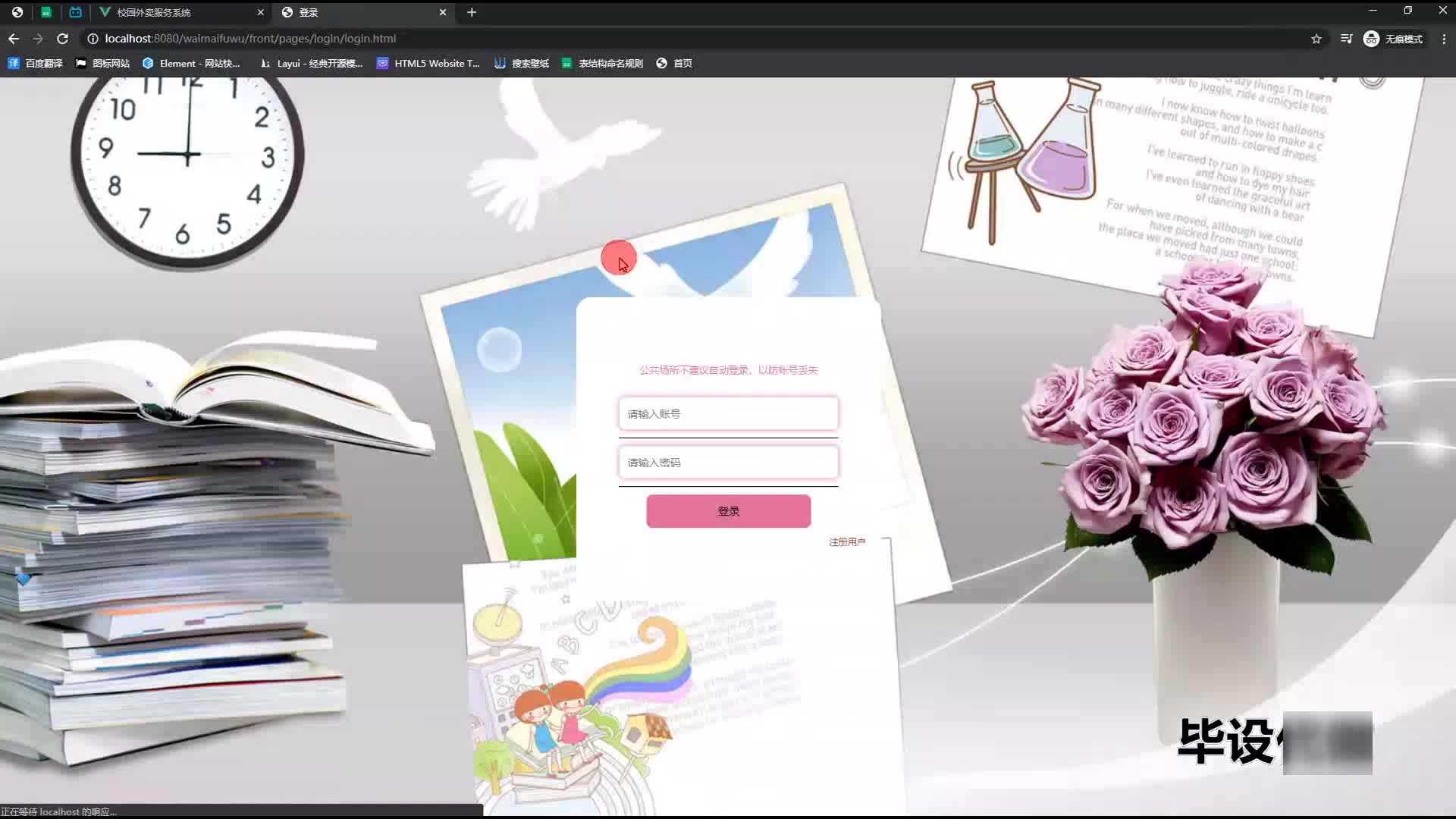Open the 表结构命名规则 bookmark
Viewport: 1456px width, 819px height.
coord(602,64)
